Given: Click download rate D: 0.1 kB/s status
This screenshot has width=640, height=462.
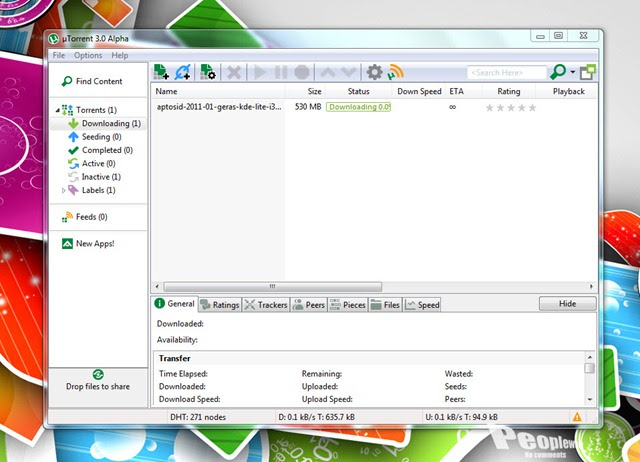Looking at the screenshot, I should click(316, 417).
